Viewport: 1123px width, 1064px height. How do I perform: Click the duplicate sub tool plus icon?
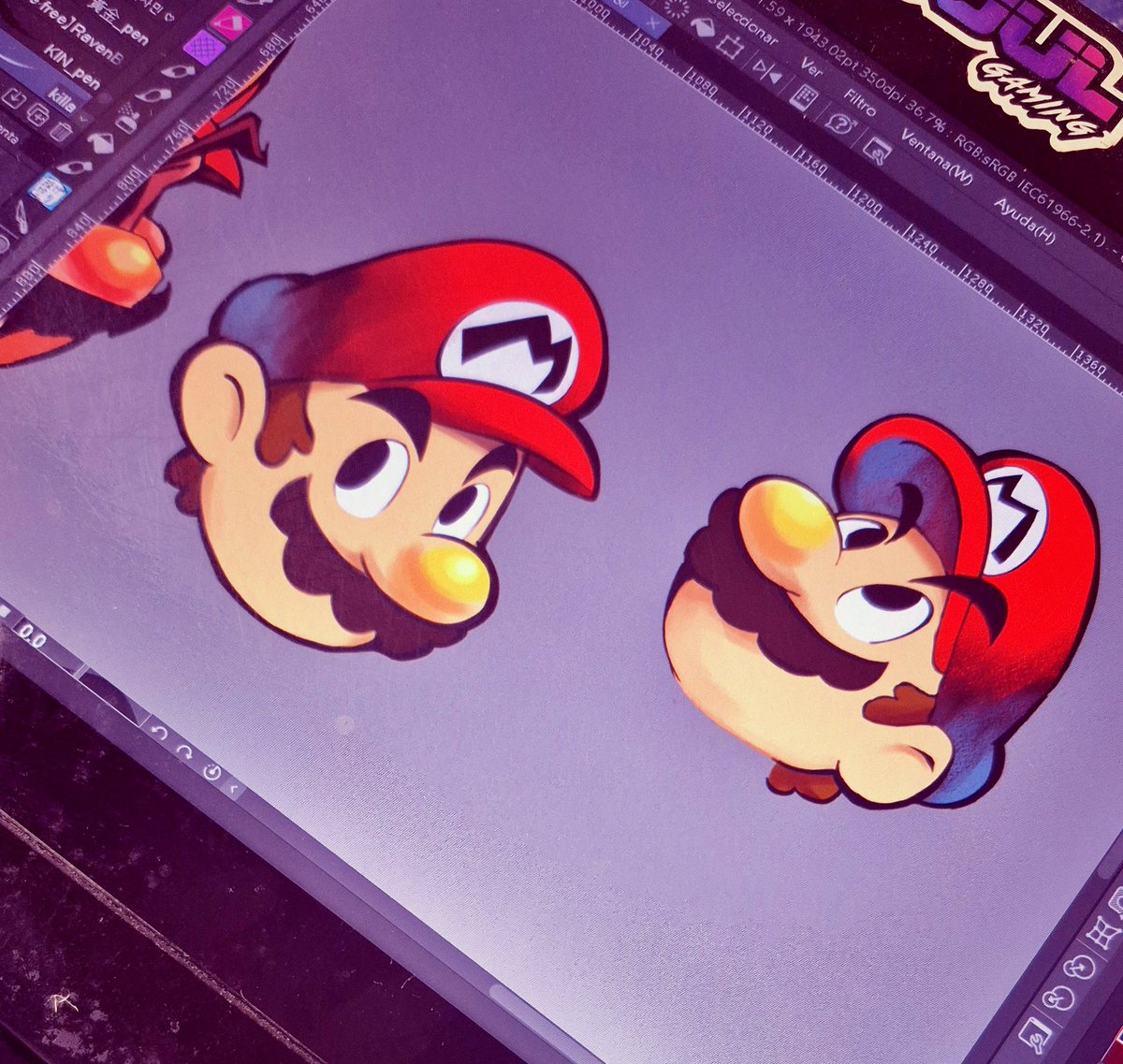(37, 114)
